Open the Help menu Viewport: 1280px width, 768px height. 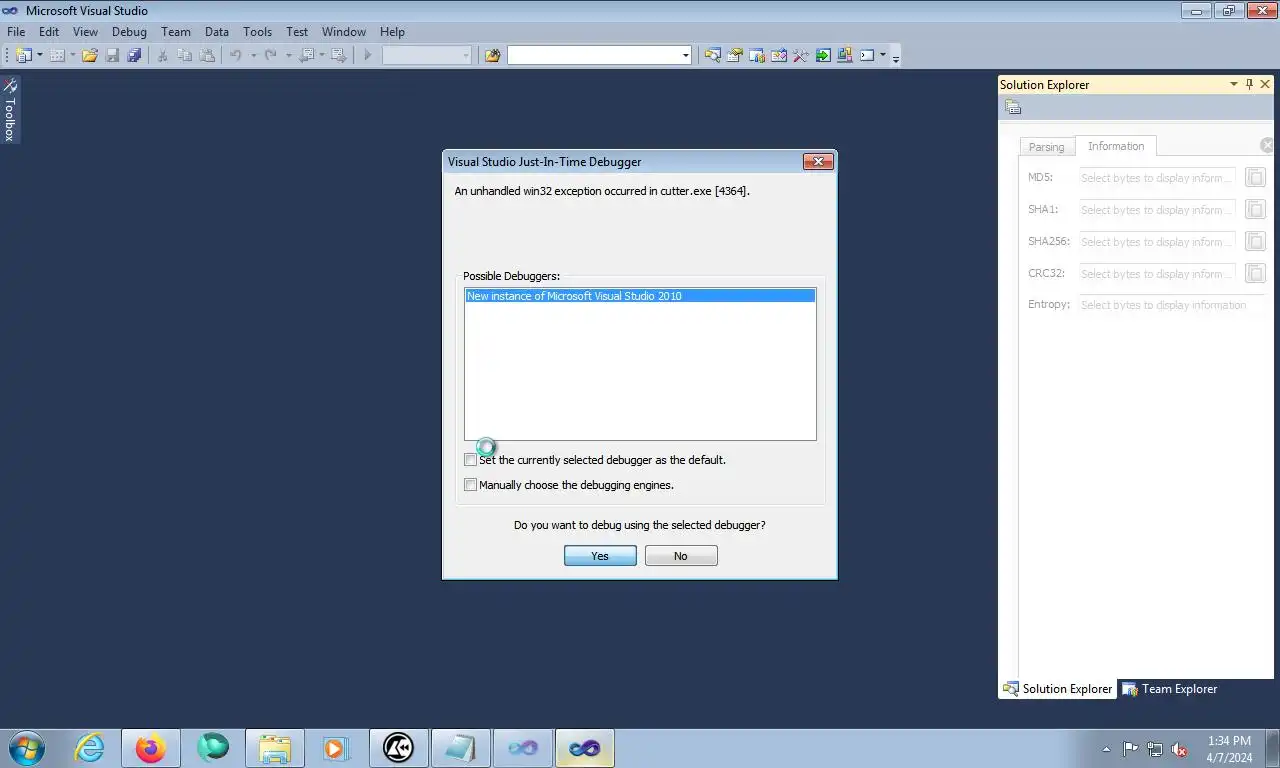(392, 32)
